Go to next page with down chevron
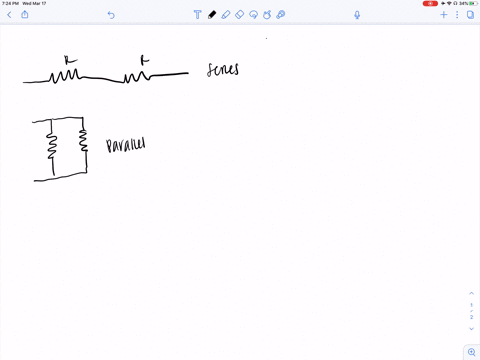This screenshot has width=480, height=360. pos(471,329)
